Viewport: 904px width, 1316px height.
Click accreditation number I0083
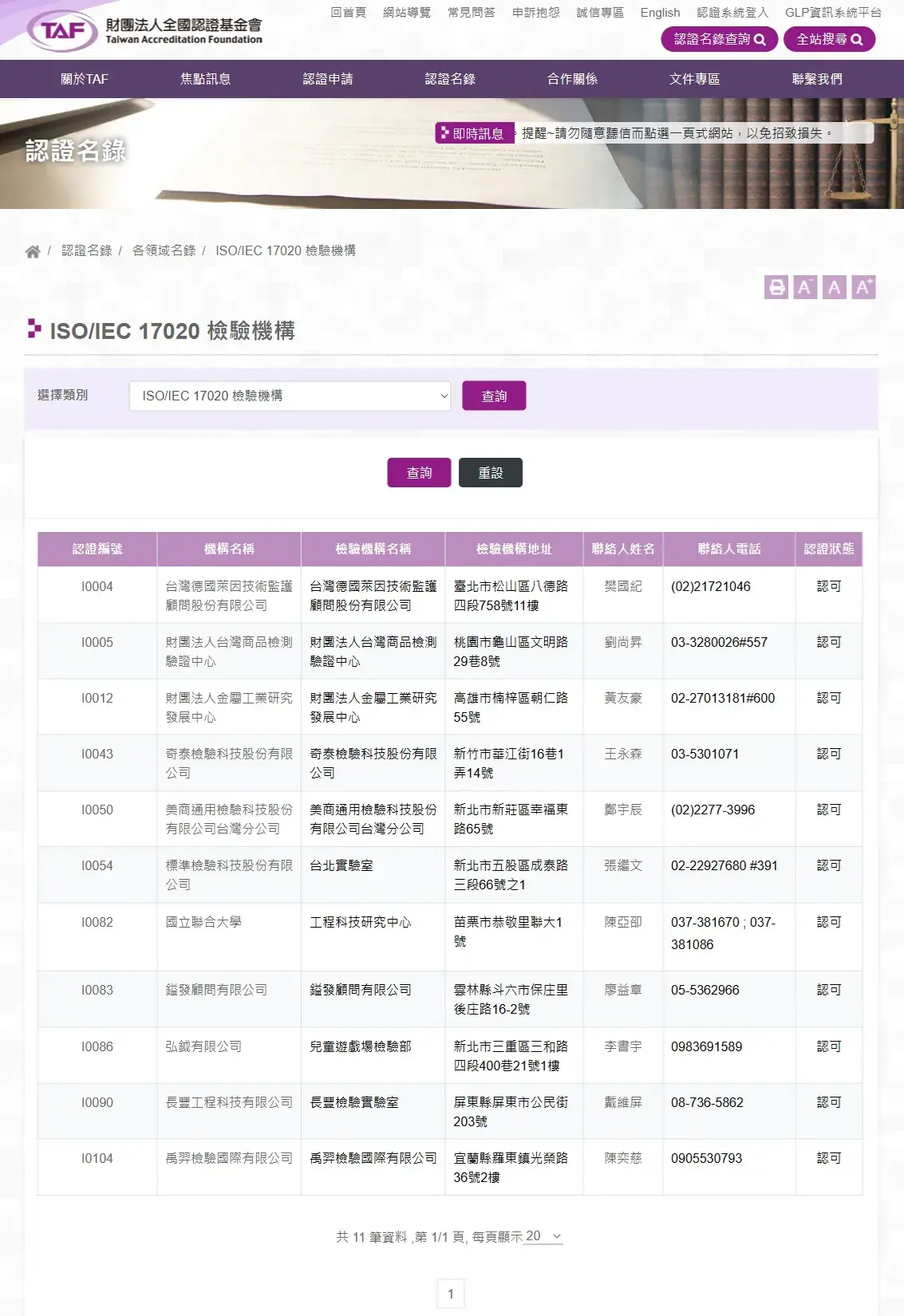tap(97, 991)
